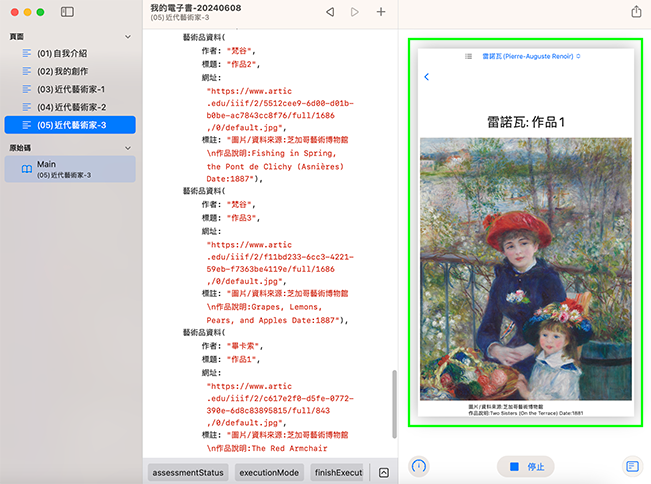Open the execution speed gauge icon
The width and height of the screenshot is (651, 484).
(420, 466)
